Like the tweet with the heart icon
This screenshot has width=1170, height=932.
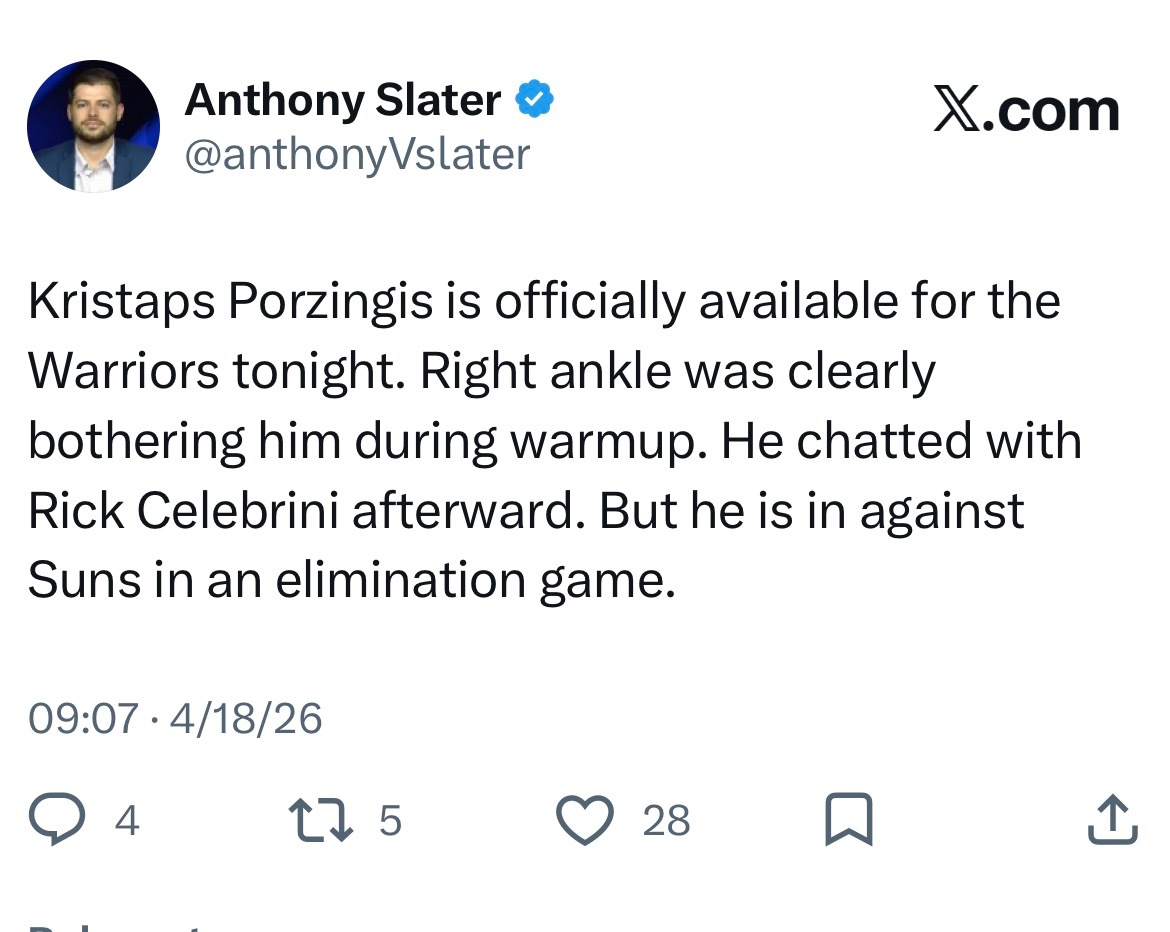[584, 821]
